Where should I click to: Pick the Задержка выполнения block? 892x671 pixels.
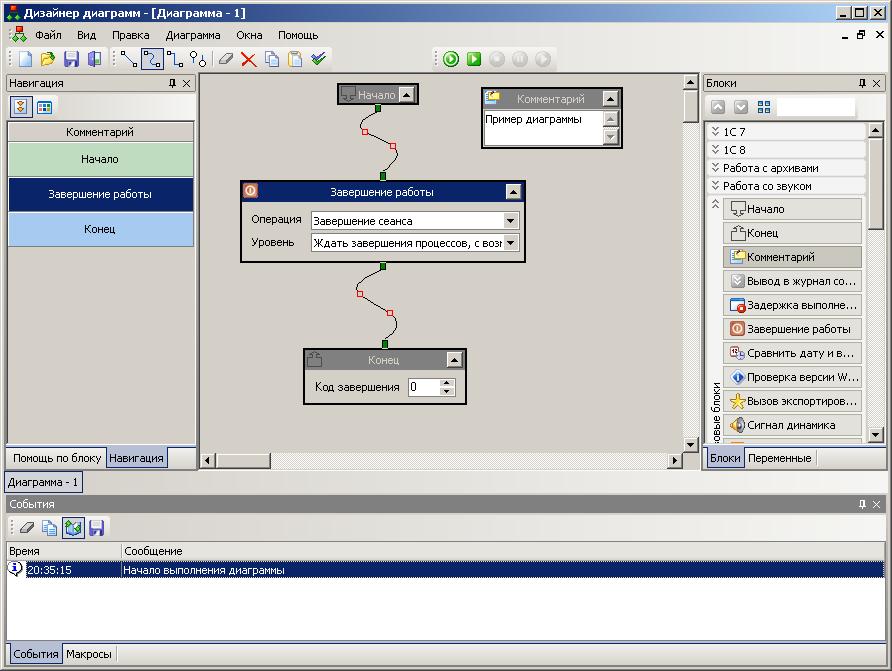pos(792,305)
